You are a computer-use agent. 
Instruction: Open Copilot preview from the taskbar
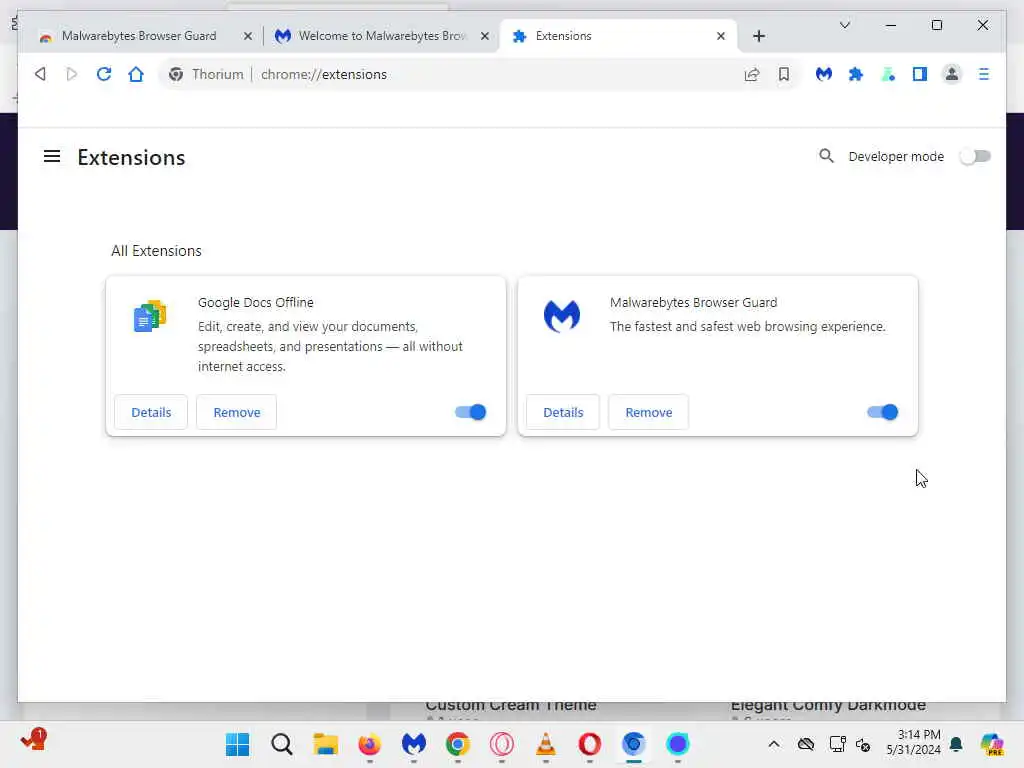992,744
